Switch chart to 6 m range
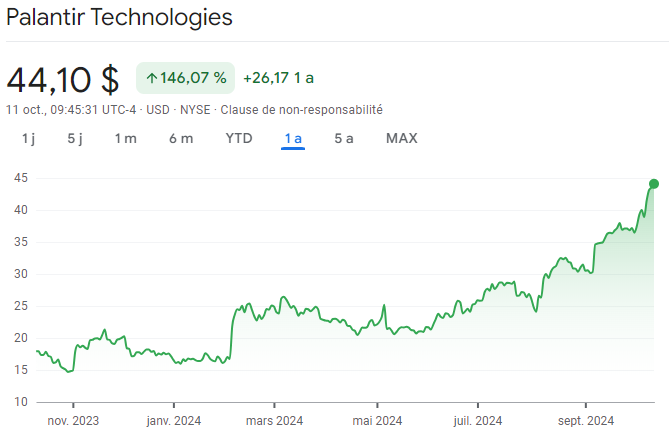 (181, 139)
